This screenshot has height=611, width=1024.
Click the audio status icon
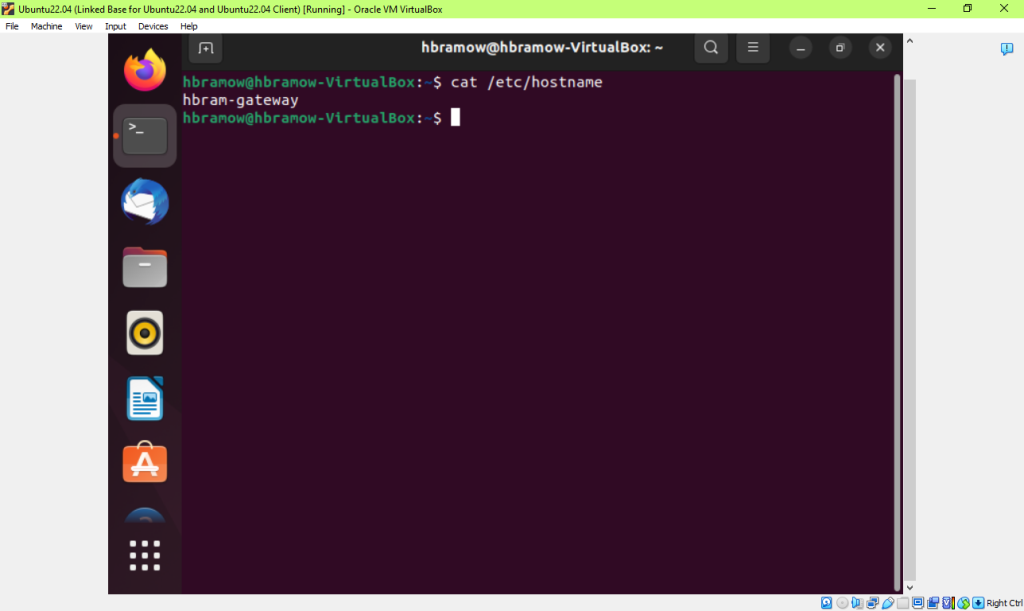857,603
